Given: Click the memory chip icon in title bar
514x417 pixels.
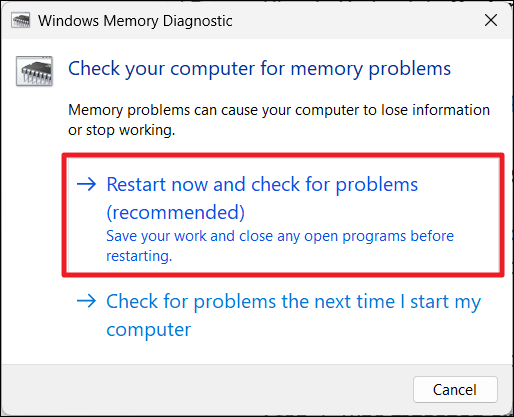Looking at the screenshot, I should coord(21,20).
